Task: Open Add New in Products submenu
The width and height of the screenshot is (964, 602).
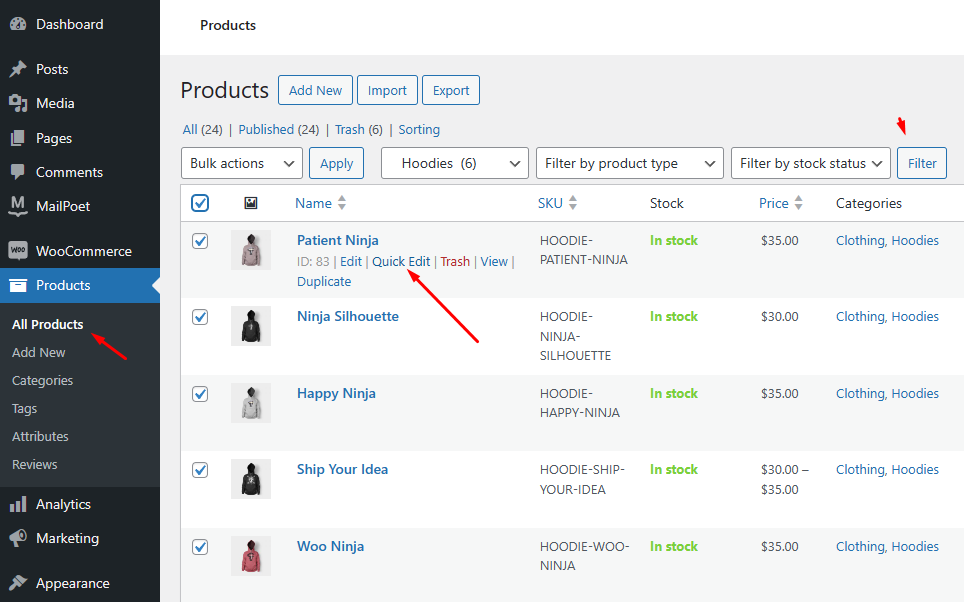Action: pyautogui.click(x=38, y=352)
